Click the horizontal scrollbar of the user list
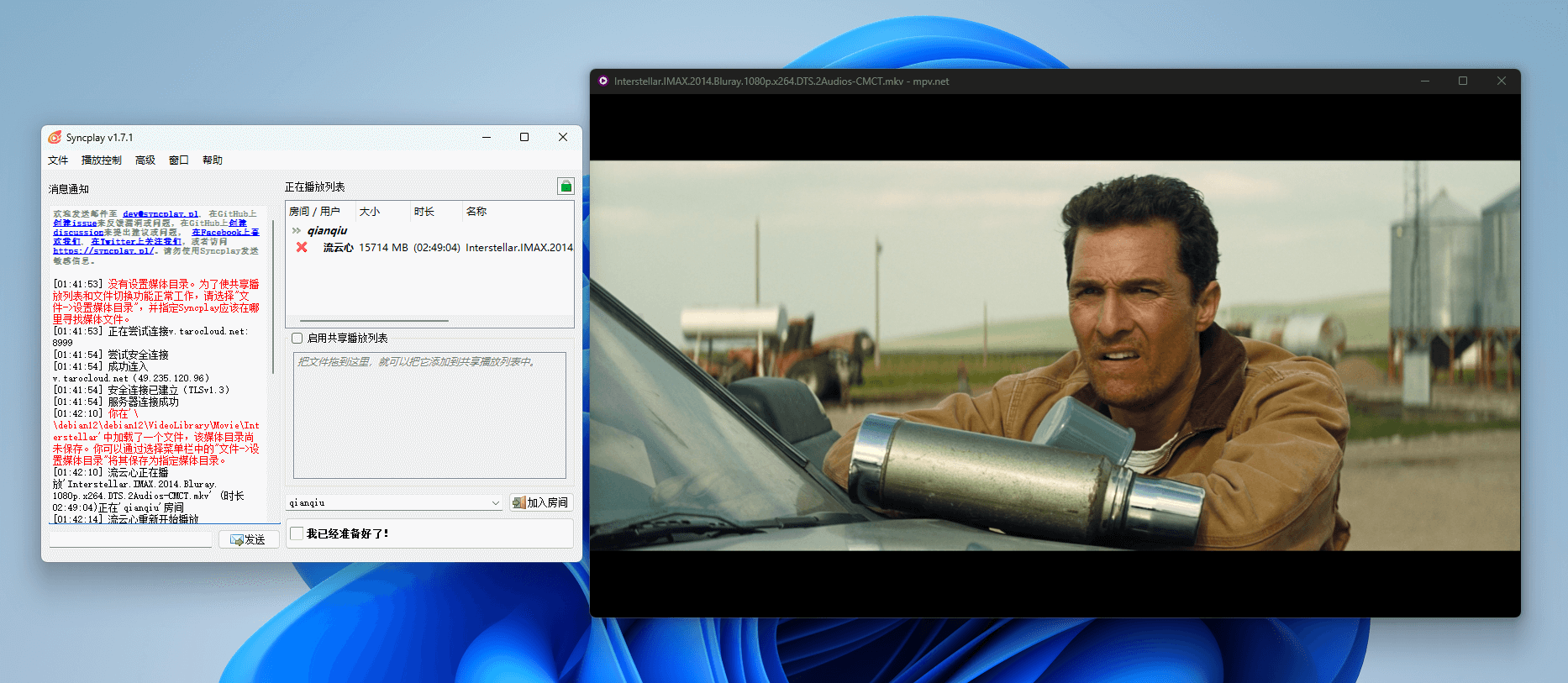The height and width of the screenshot is (683, 1568). [374, 321]
